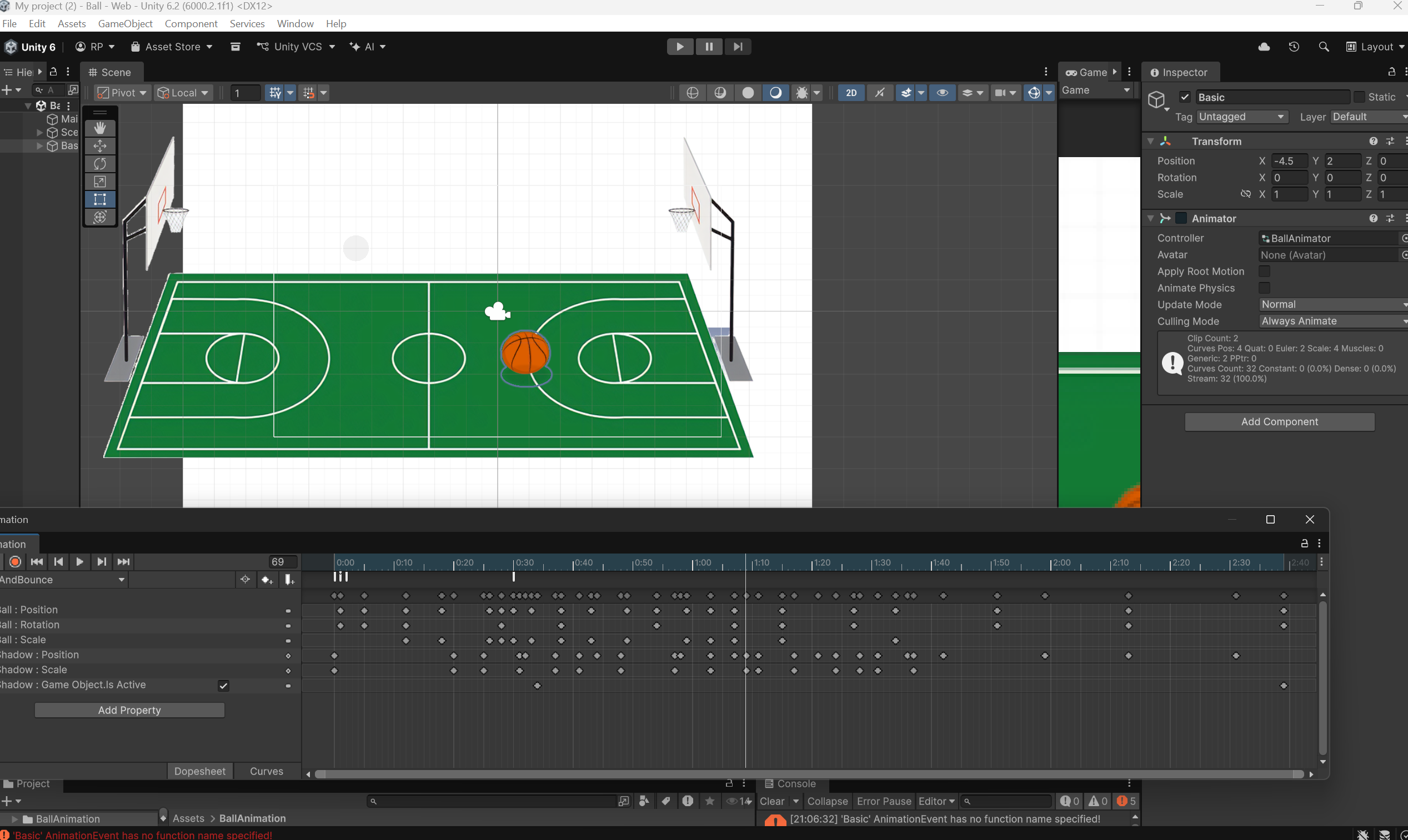Check Apply Root Motion

point(1264,271)
